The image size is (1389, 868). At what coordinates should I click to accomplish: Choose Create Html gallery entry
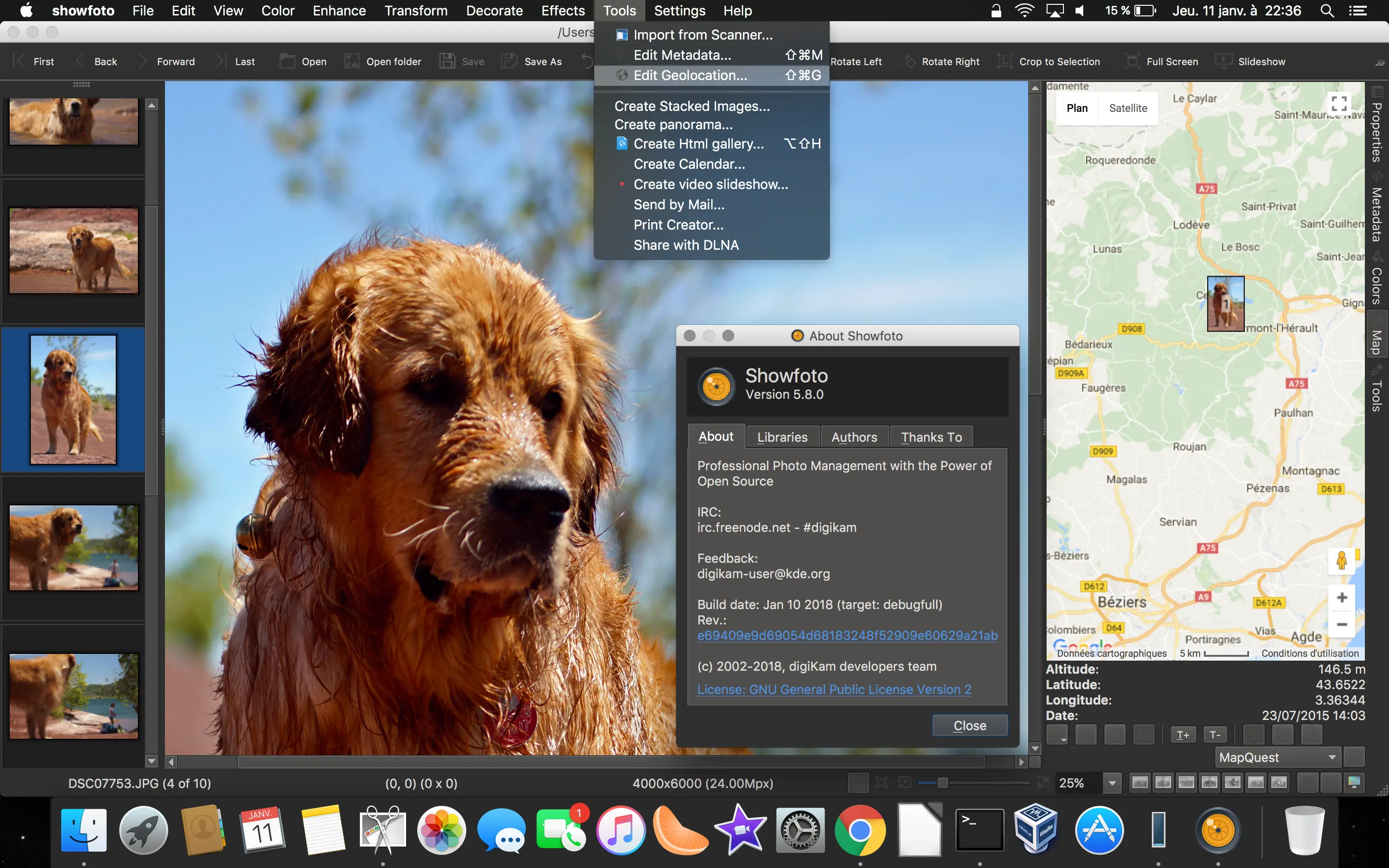712,144
